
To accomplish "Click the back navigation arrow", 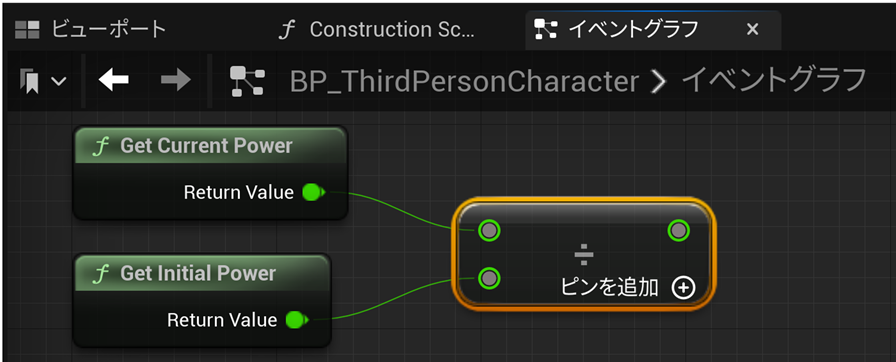I will (x=113, y=81).
